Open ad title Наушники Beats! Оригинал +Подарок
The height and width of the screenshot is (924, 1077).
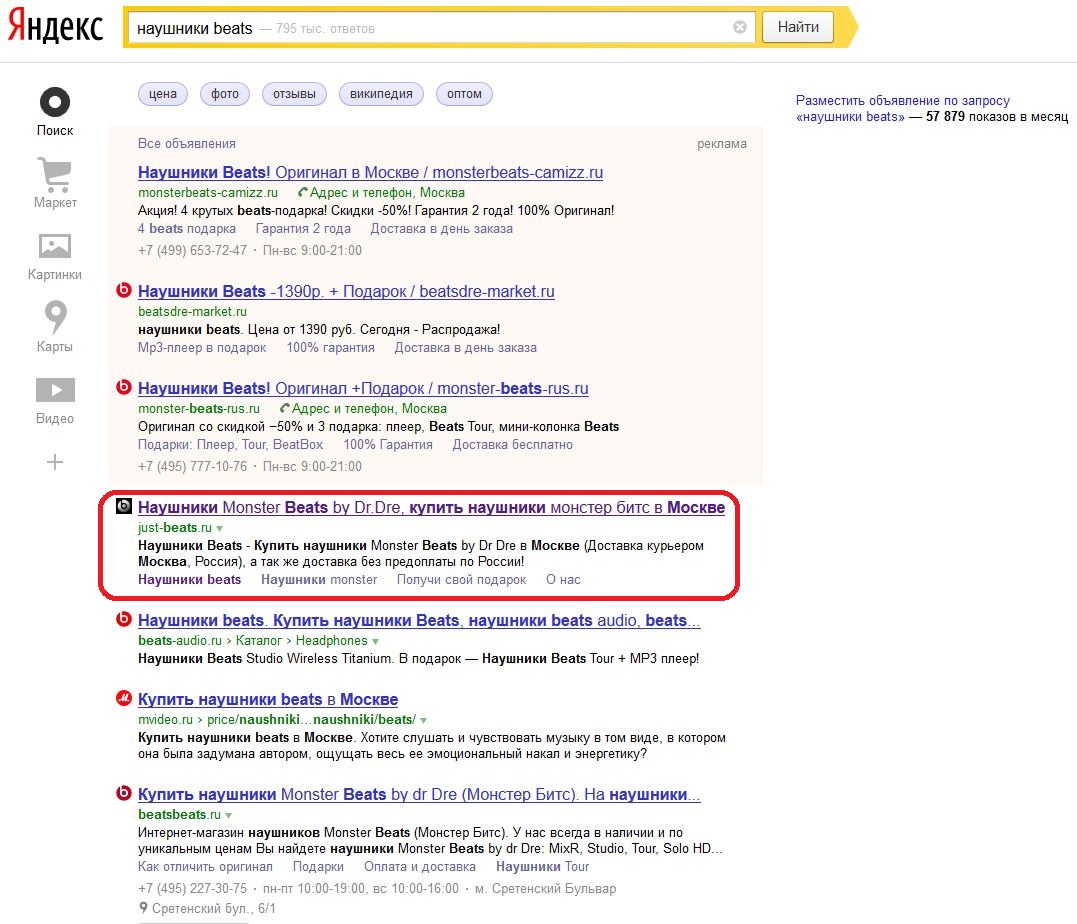pyautogui.click(x=363, y=388)
